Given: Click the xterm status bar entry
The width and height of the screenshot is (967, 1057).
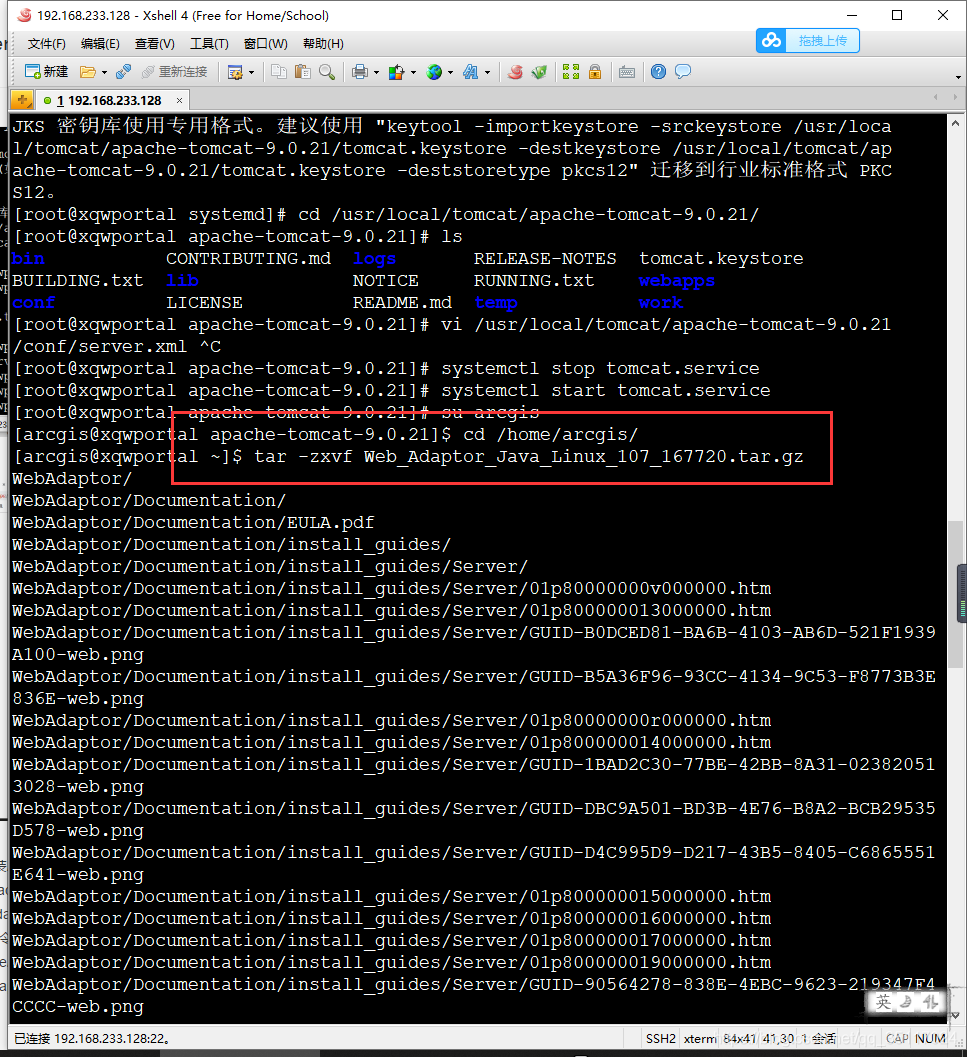Looking at the screenshot, I should coord(700,1039).
